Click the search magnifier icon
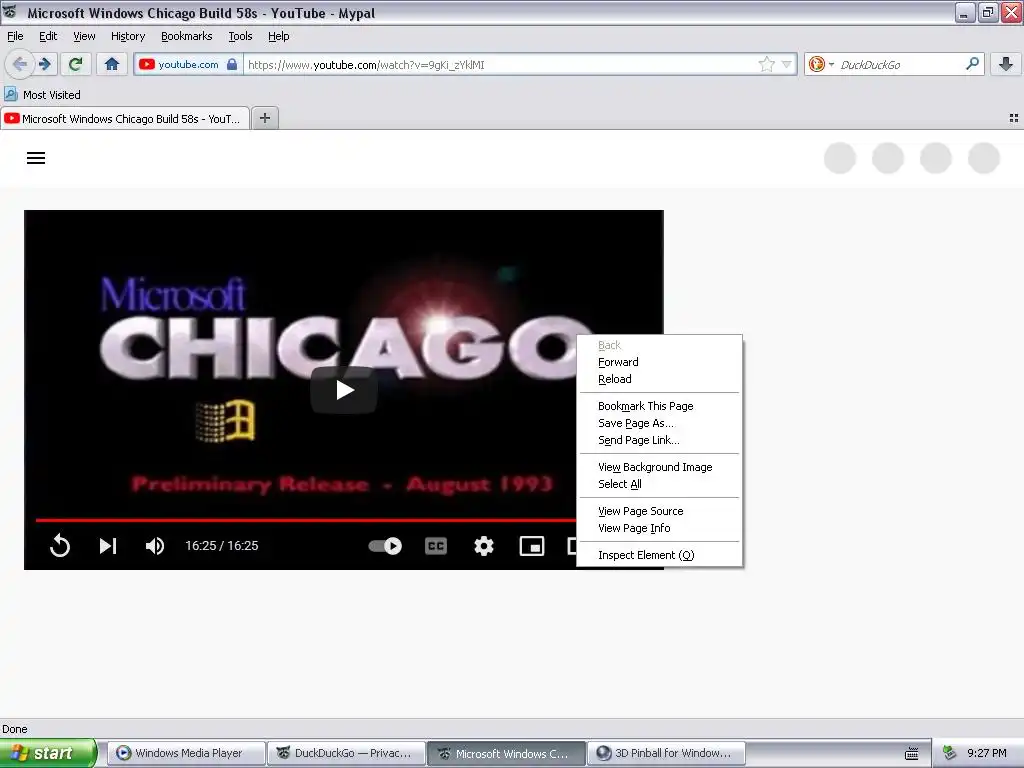 coord(972,64)
